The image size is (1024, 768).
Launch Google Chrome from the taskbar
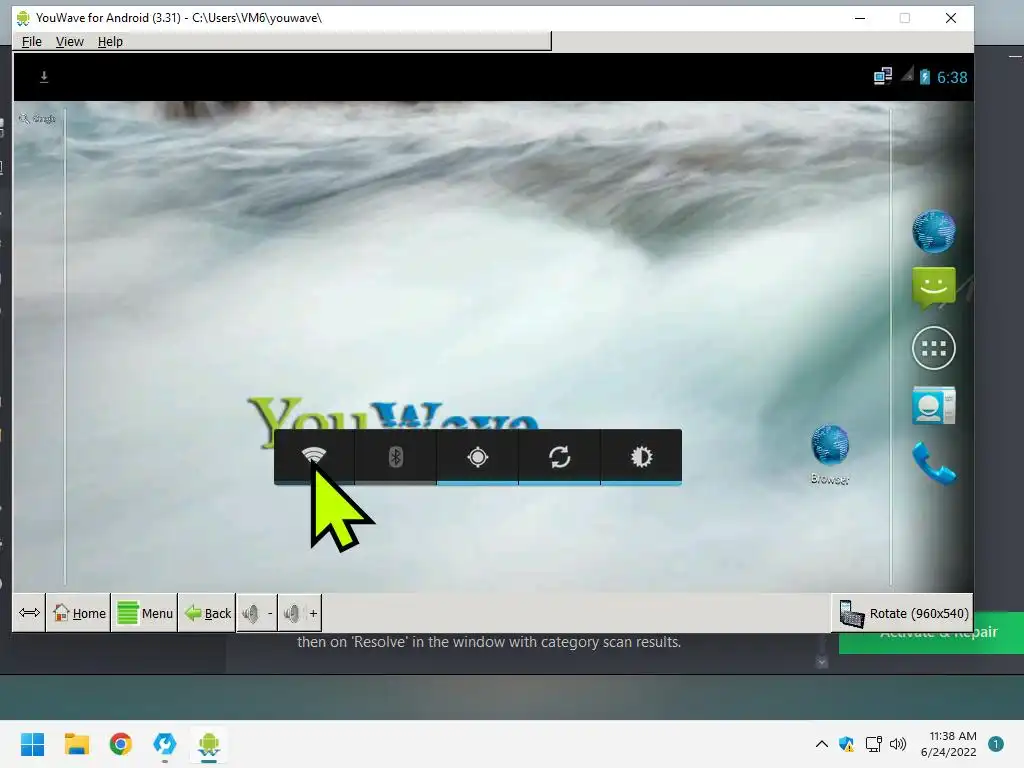121,744
